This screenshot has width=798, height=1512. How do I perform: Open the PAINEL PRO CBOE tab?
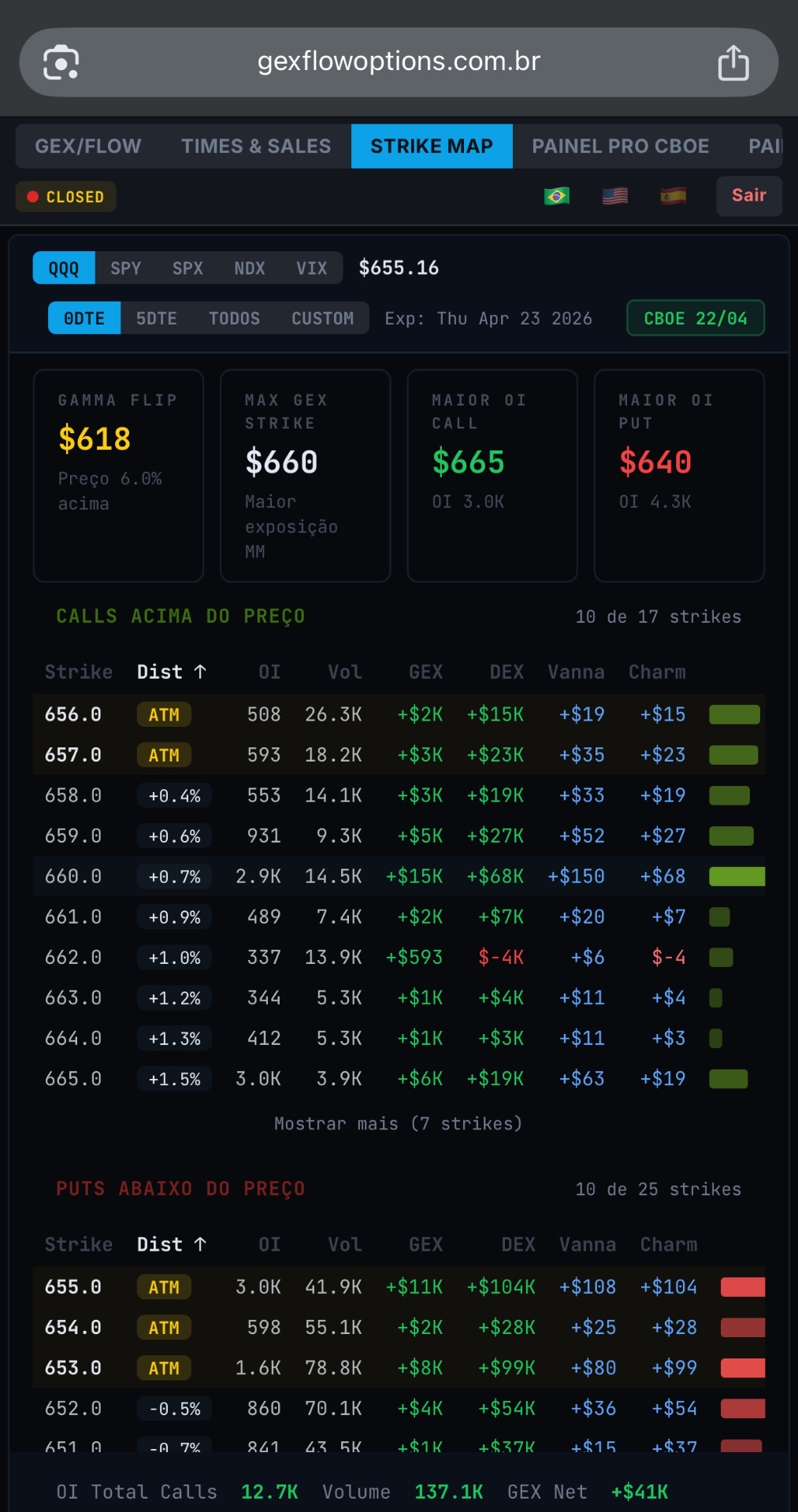(x=620, y=146)
